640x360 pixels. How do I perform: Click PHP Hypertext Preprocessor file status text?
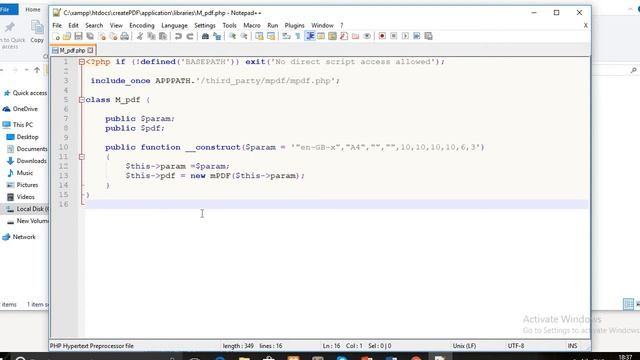tap(92, 346)
